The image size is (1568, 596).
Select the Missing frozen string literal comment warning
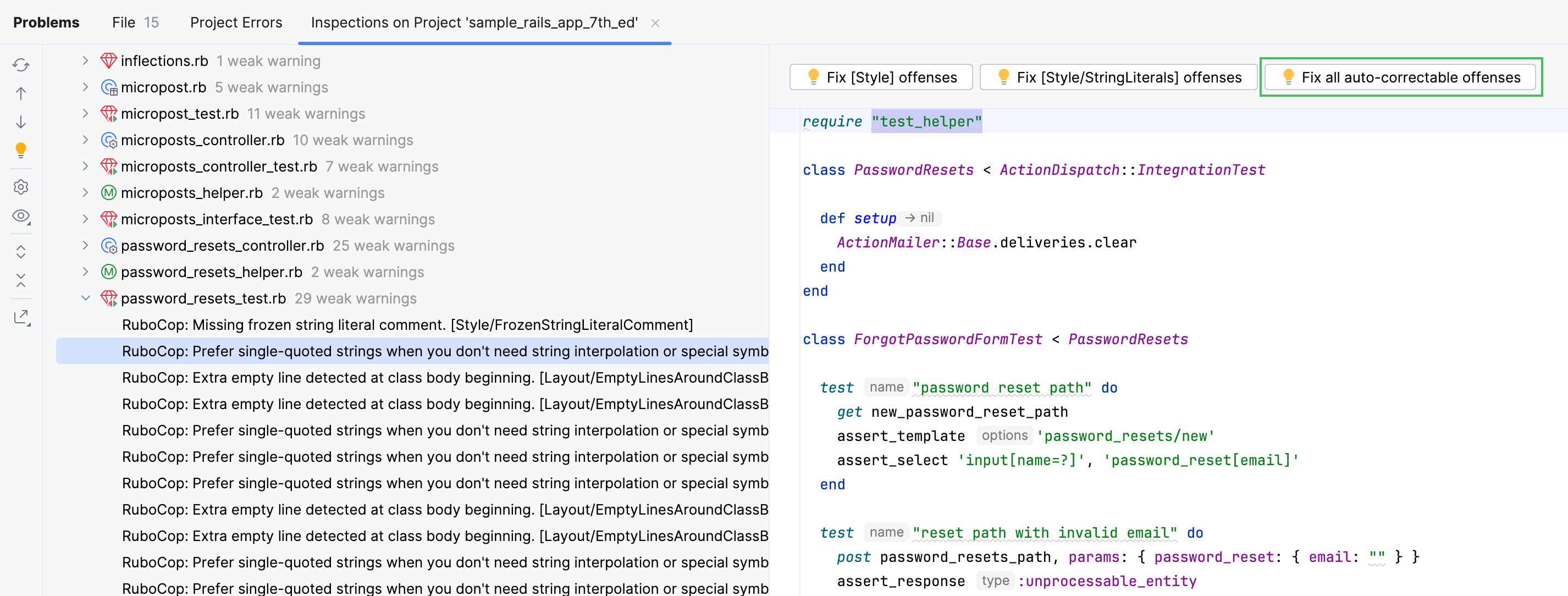[407, 325]
